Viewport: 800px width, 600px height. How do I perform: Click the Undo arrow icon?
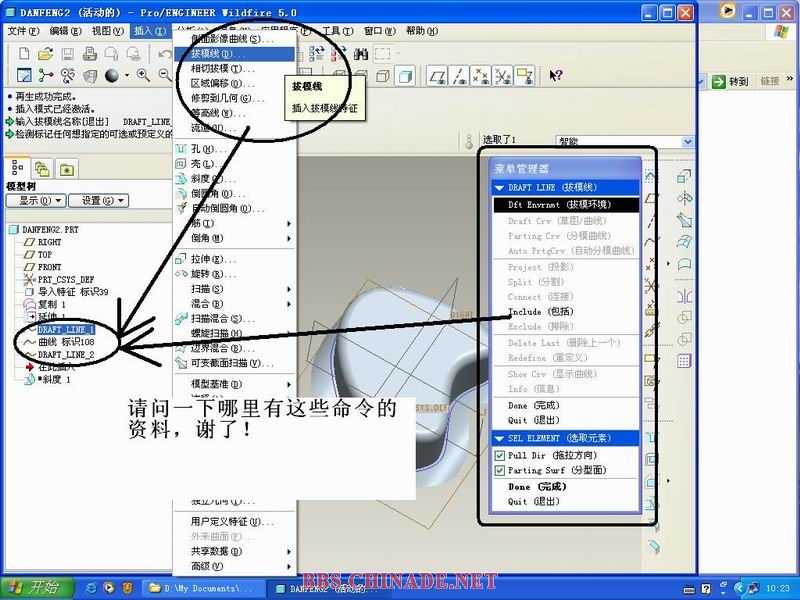pos(165,54)
